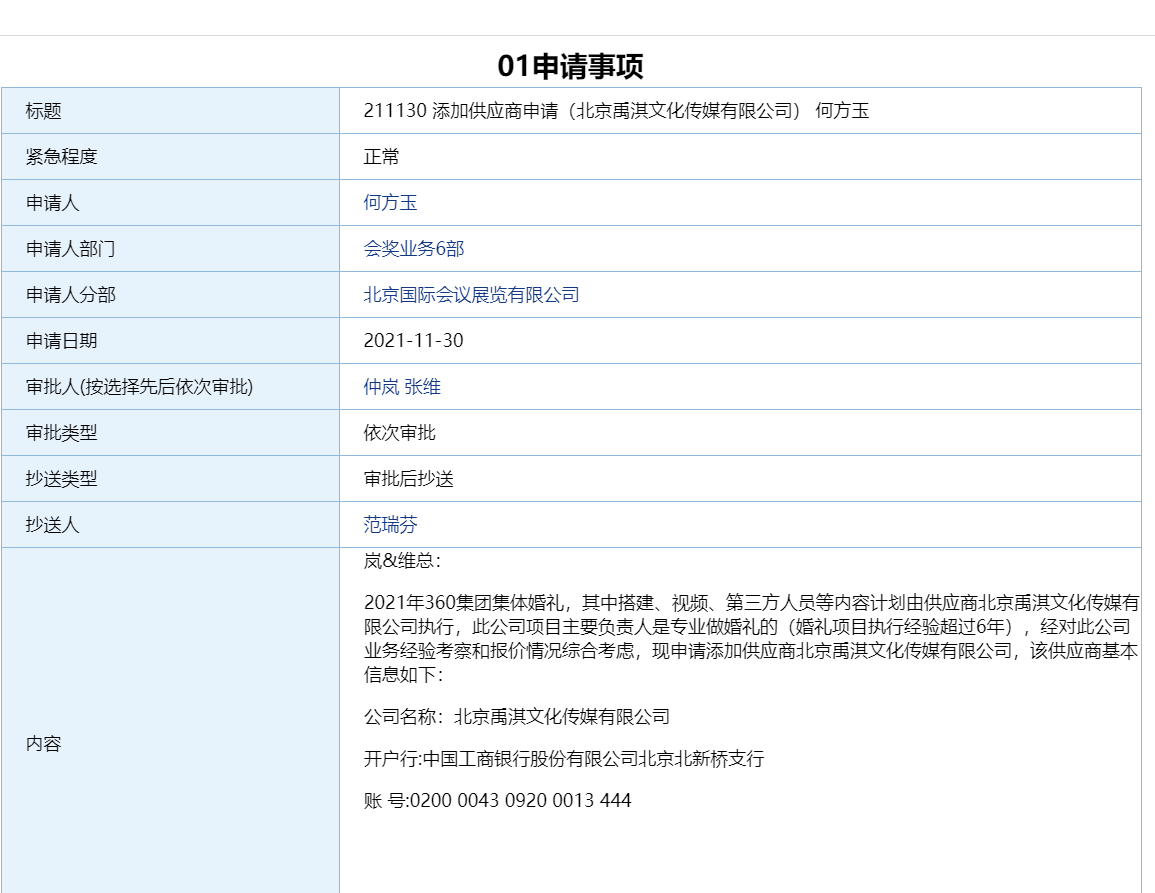Screen dimensions: 1155x893
Task: Click the application date 2021-11-30
Action: click(413, 341)
